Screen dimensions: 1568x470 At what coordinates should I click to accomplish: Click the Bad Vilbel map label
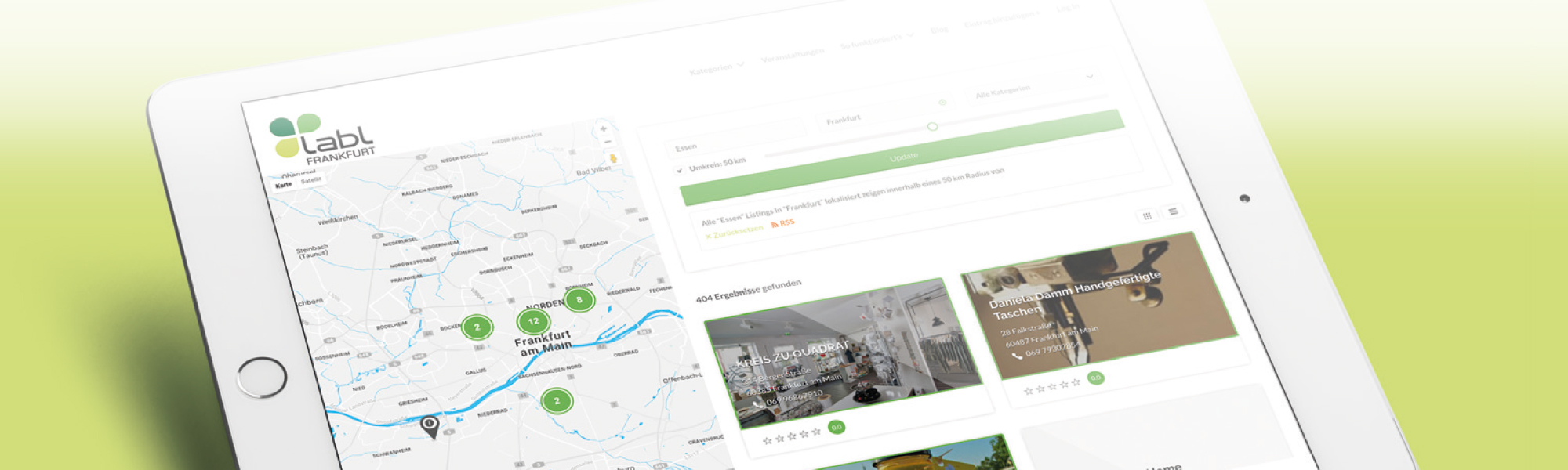593,171
